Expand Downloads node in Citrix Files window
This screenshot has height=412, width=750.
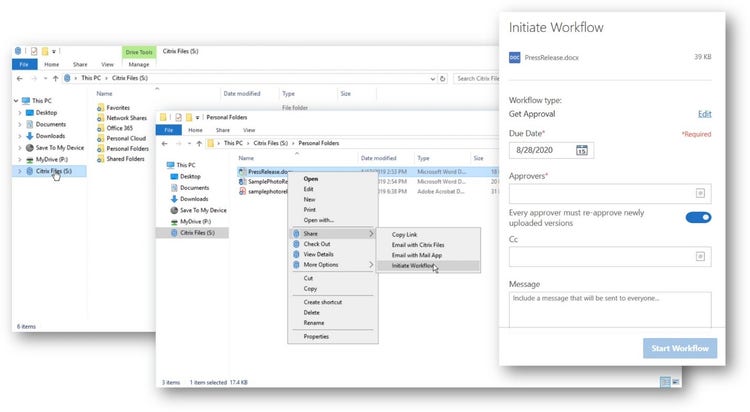click(x=20, y=136)
